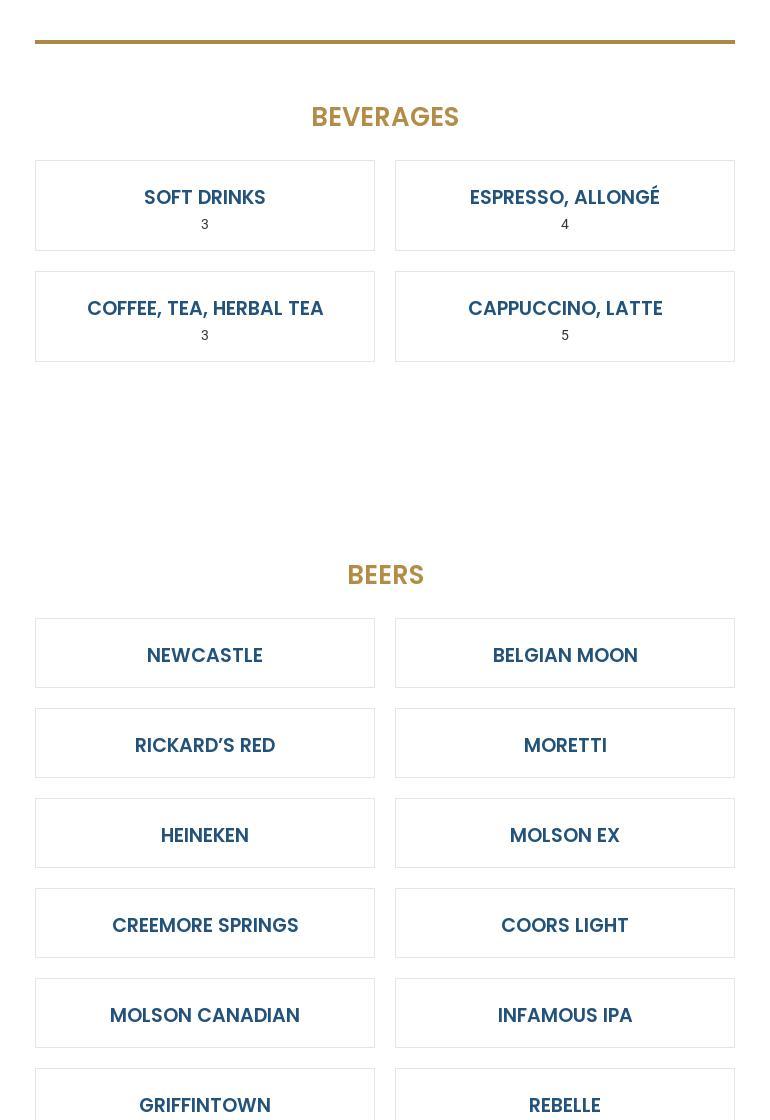The image size is (770, 1120).
Task: Click the Molson Canadian beer item
Action: tap(204, 1014)
